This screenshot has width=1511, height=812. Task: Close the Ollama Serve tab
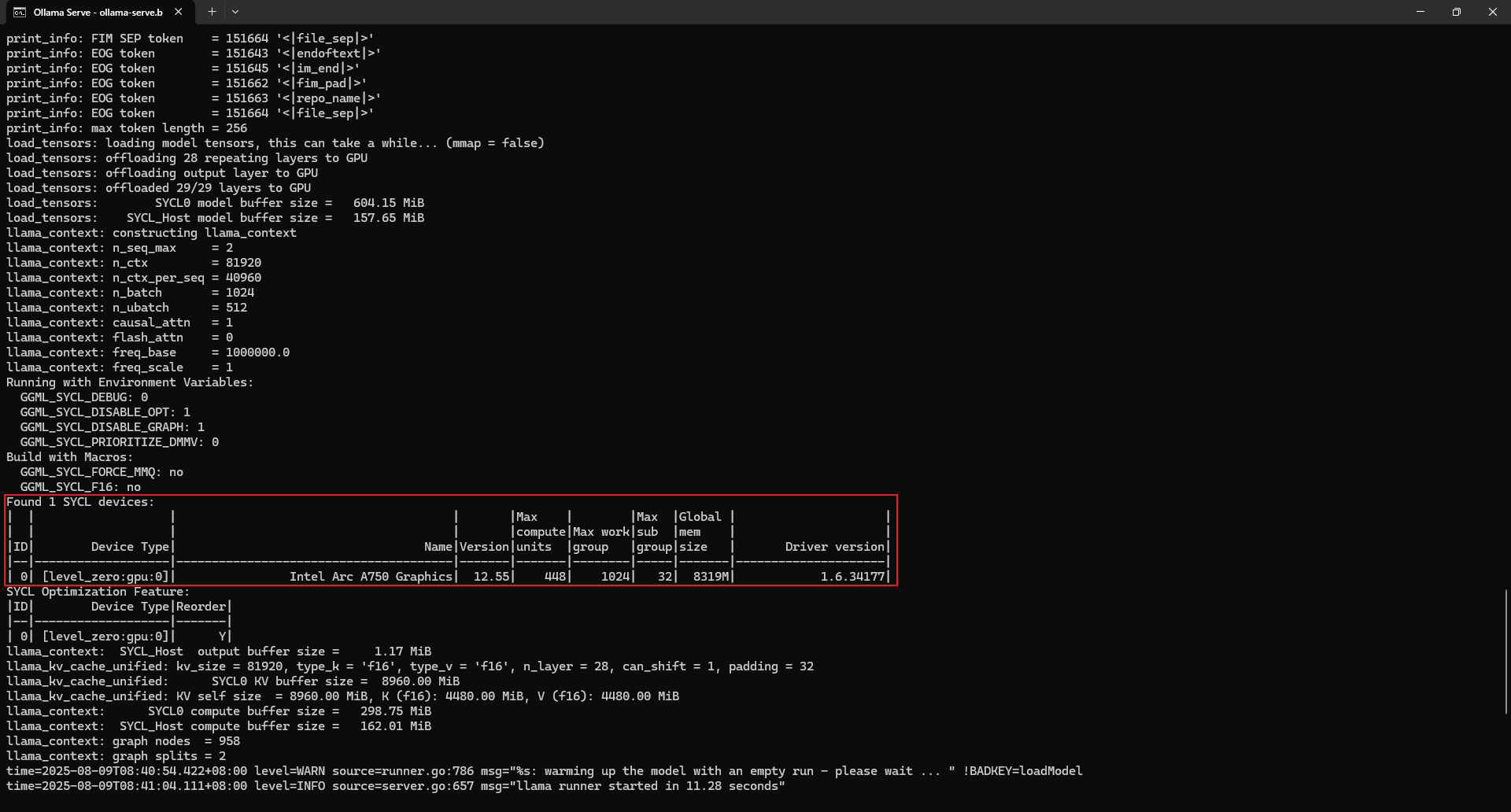[179, 12]
